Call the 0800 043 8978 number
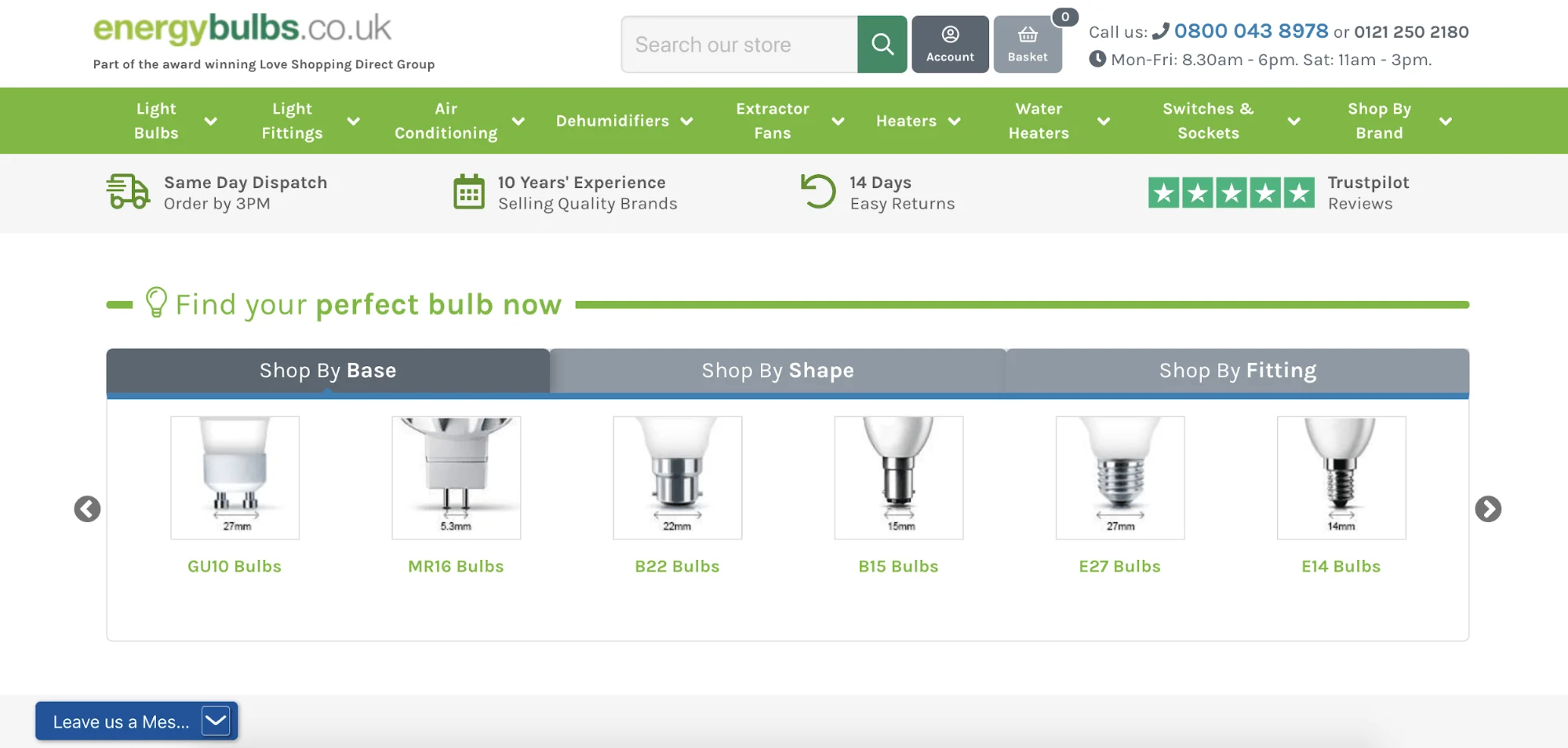The height and width of the screenshot is (748, 1568). (x=1251, y=31)
